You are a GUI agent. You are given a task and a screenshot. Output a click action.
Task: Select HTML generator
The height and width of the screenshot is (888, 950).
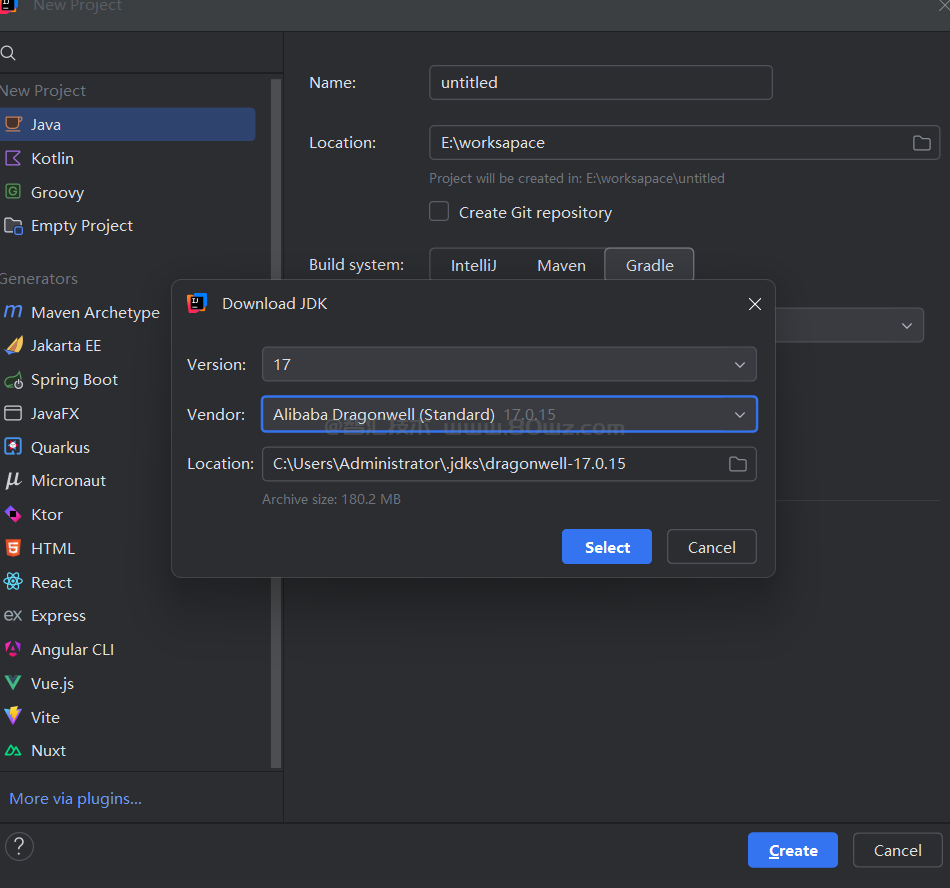tap(85, 548)
